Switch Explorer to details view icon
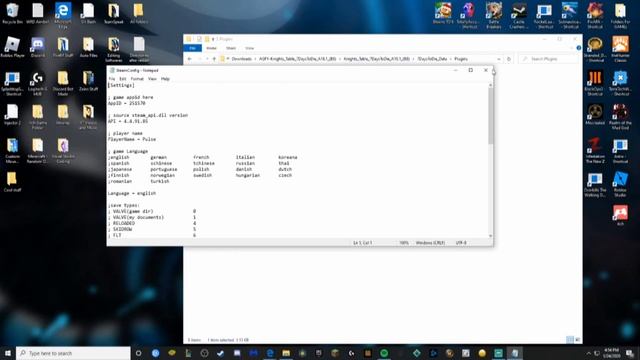Image resolution: width=640 pixels, height=360 pixels. pyautogui.click(x=569, y=340)
